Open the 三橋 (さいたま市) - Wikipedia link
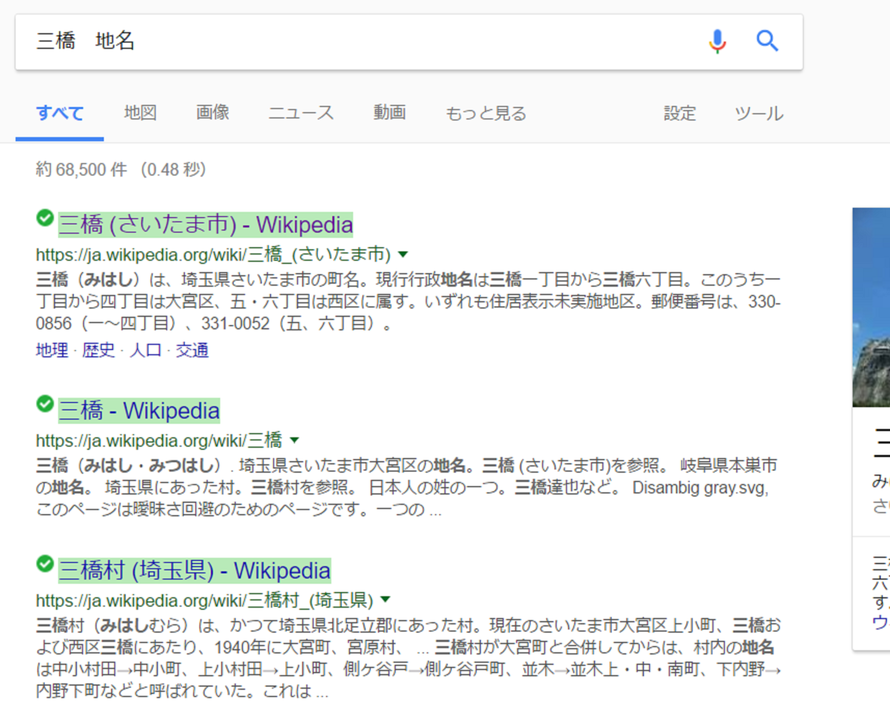The width and height of the screenshot is (890, 724). 205,225
